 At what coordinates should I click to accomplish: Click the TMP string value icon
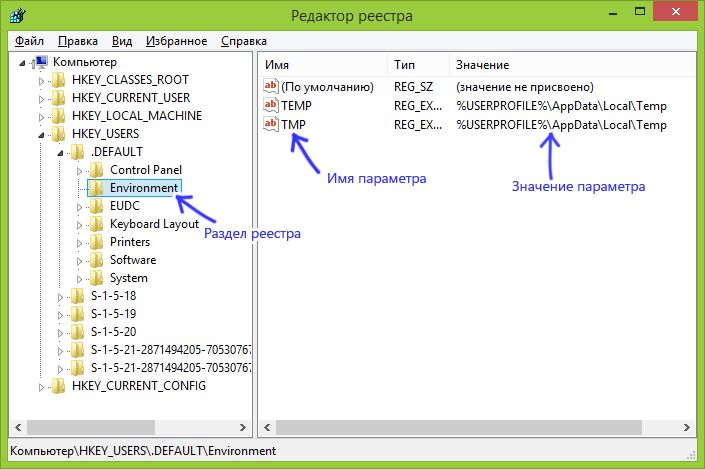(269, 124)
